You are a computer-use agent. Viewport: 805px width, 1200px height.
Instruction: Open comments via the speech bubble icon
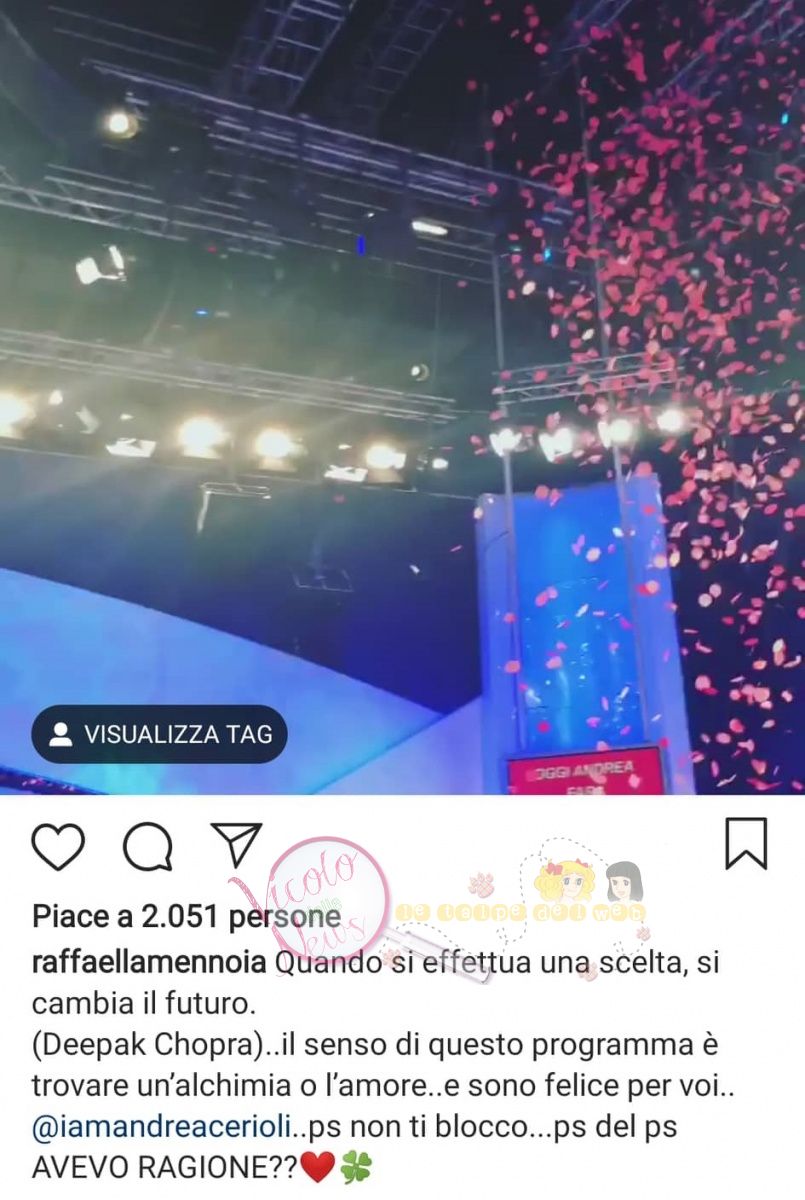(148, 846)
